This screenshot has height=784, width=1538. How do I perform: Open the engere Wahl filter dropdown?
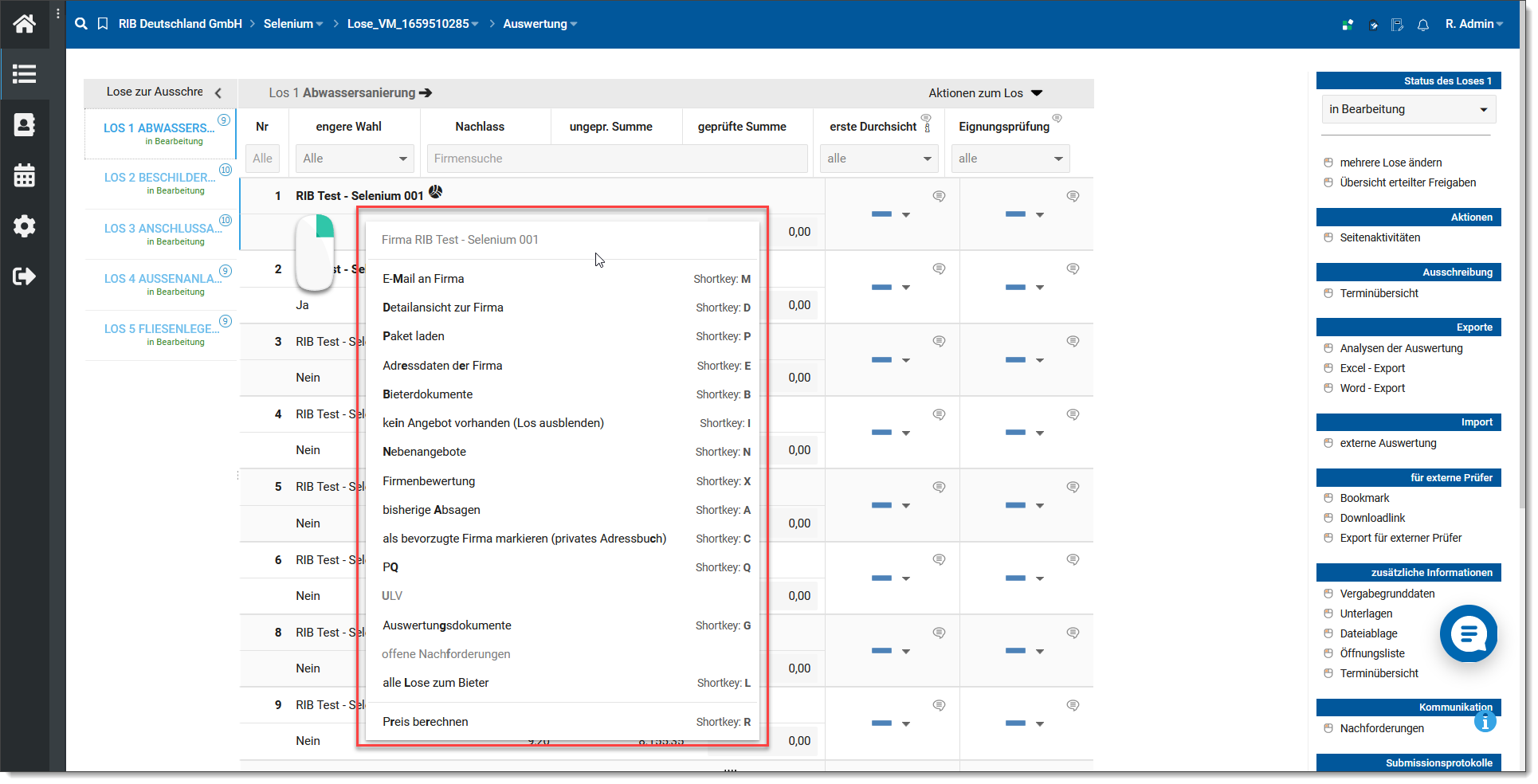354,159
